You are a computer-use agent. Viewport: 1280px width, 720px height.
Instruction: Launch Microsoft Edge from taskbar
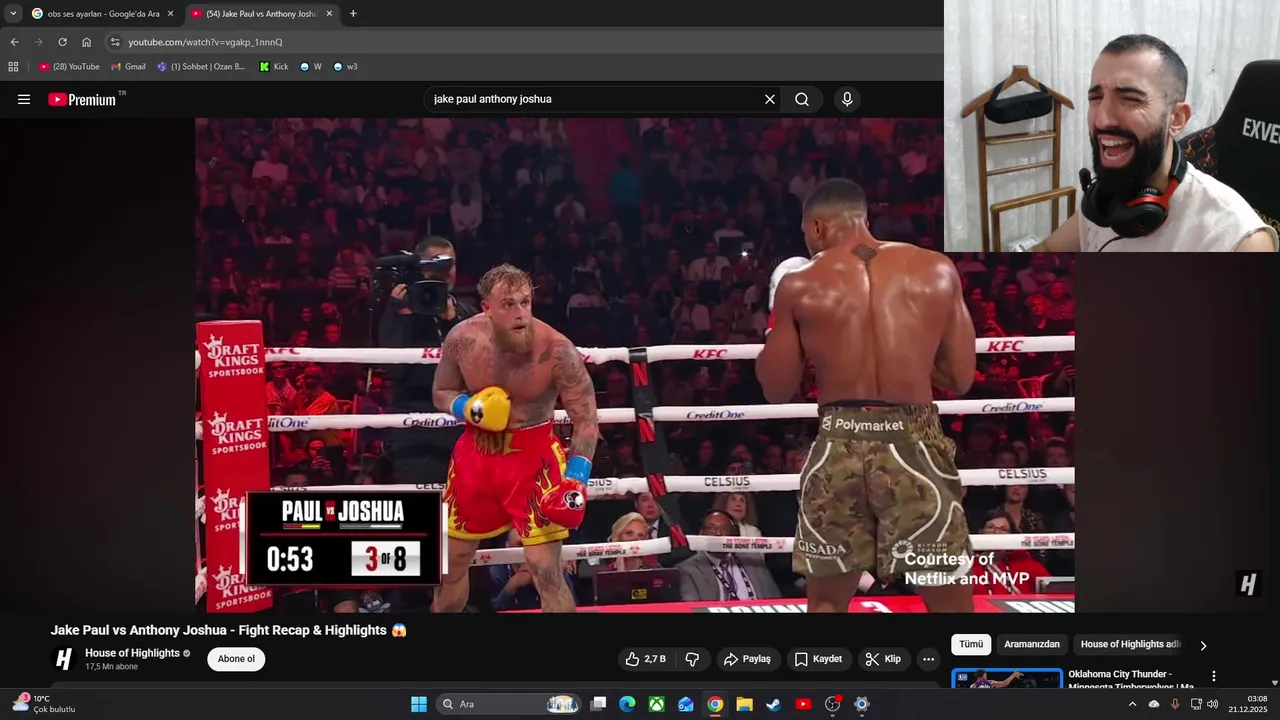(627, 704)
